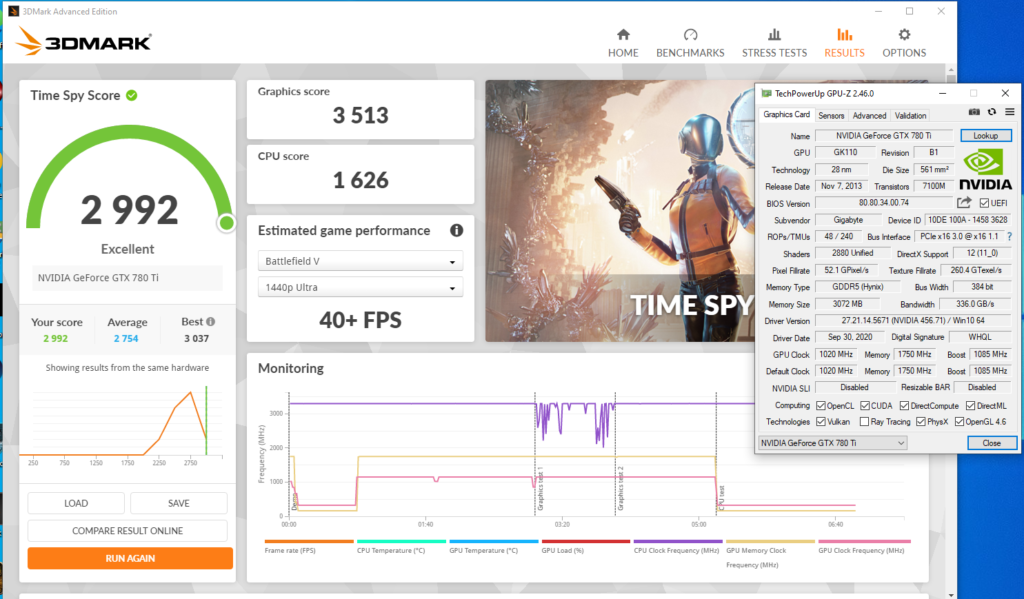
Task: Click the Bus Interface question mark in GPU-Z
Action: pos(1010,236)
